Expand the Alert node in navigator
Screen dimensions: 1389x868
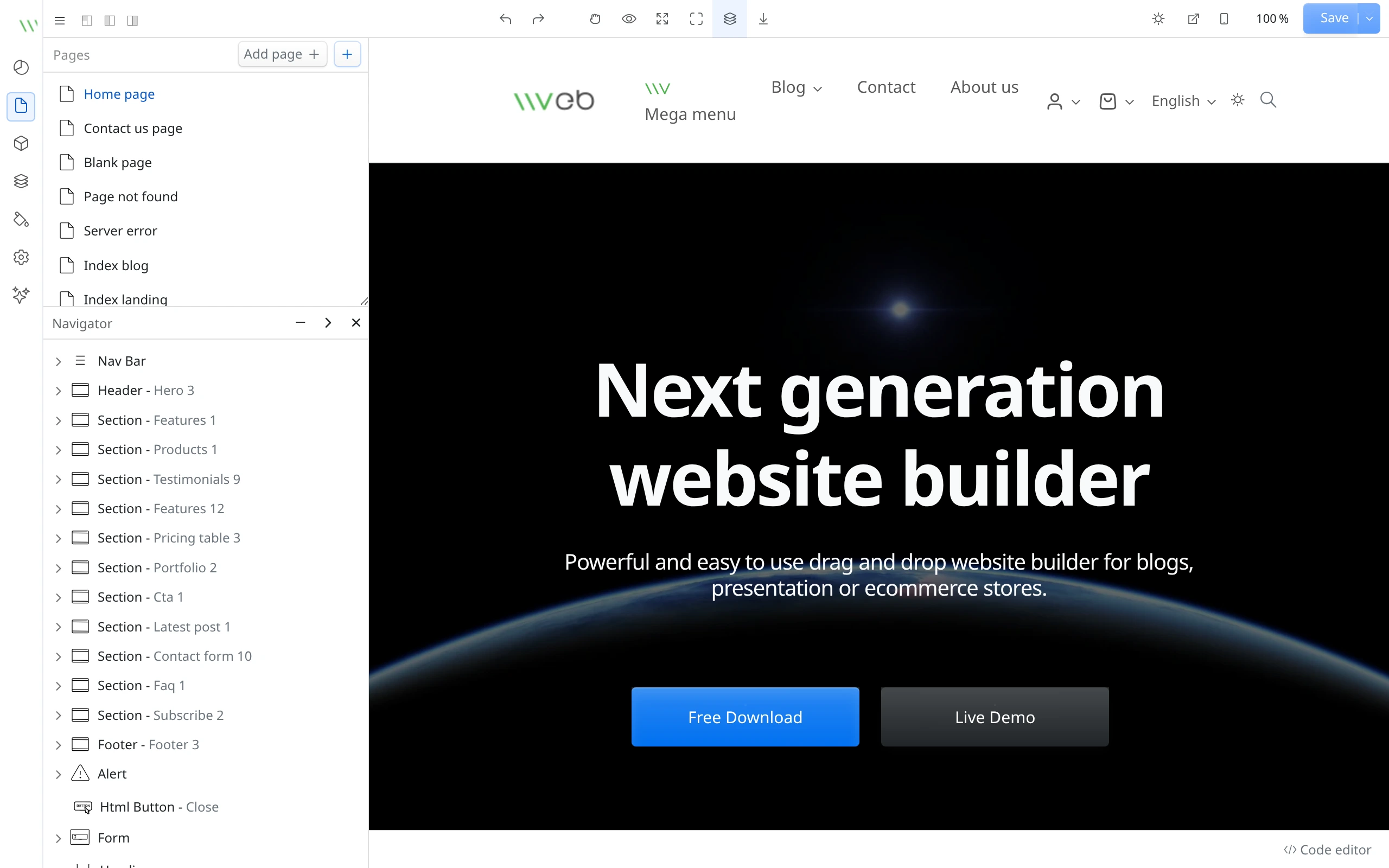(x=58, y=775)
